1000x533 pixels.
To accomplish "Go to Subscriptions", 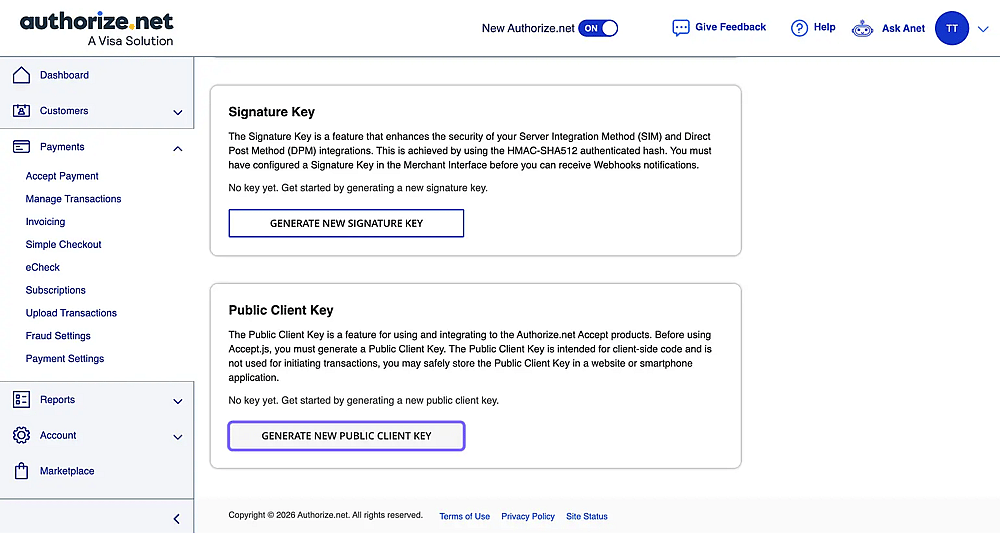I will coord(55,290).
